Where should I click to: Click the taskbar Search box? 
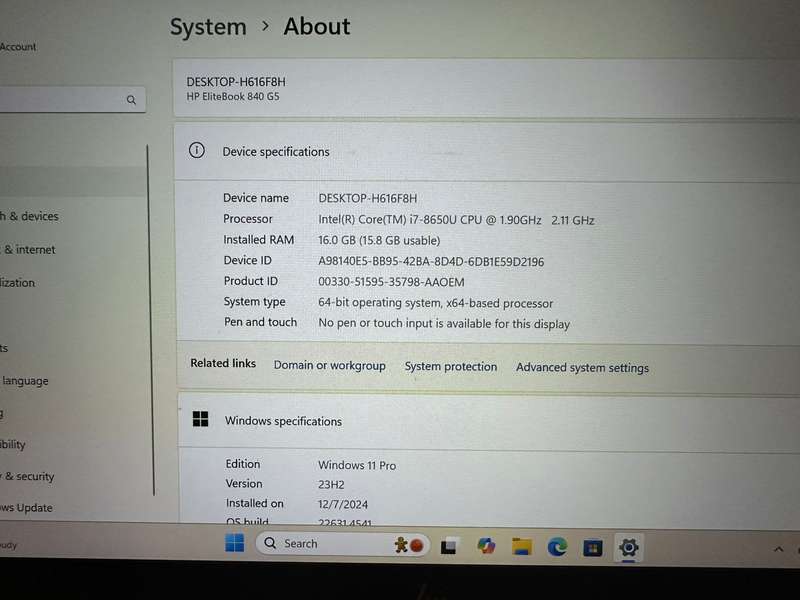pos(342,544)
